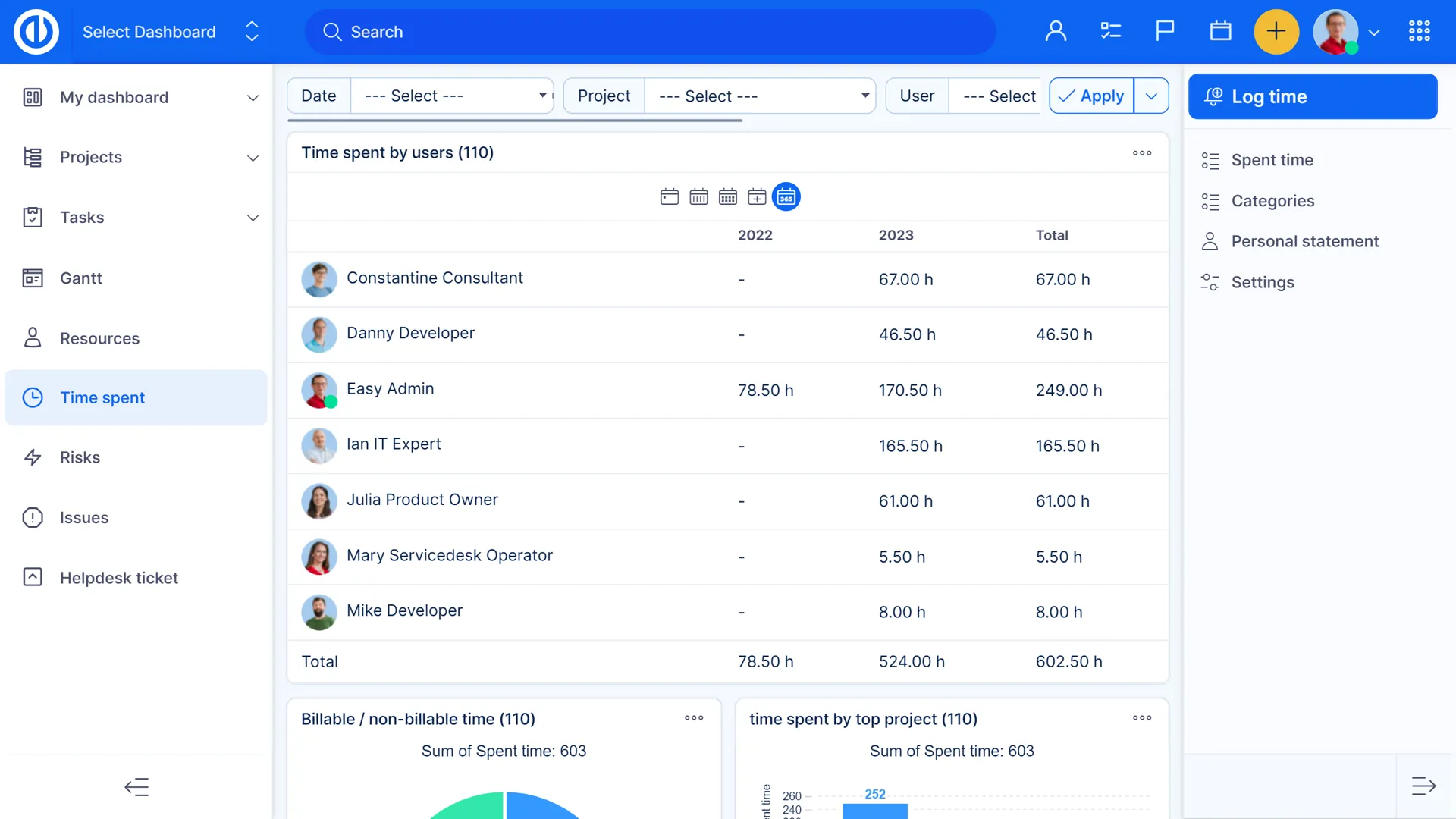Screen dimensions: 1456x819
Task: Click the task checklist icon in header
Action: (1110, 32)
